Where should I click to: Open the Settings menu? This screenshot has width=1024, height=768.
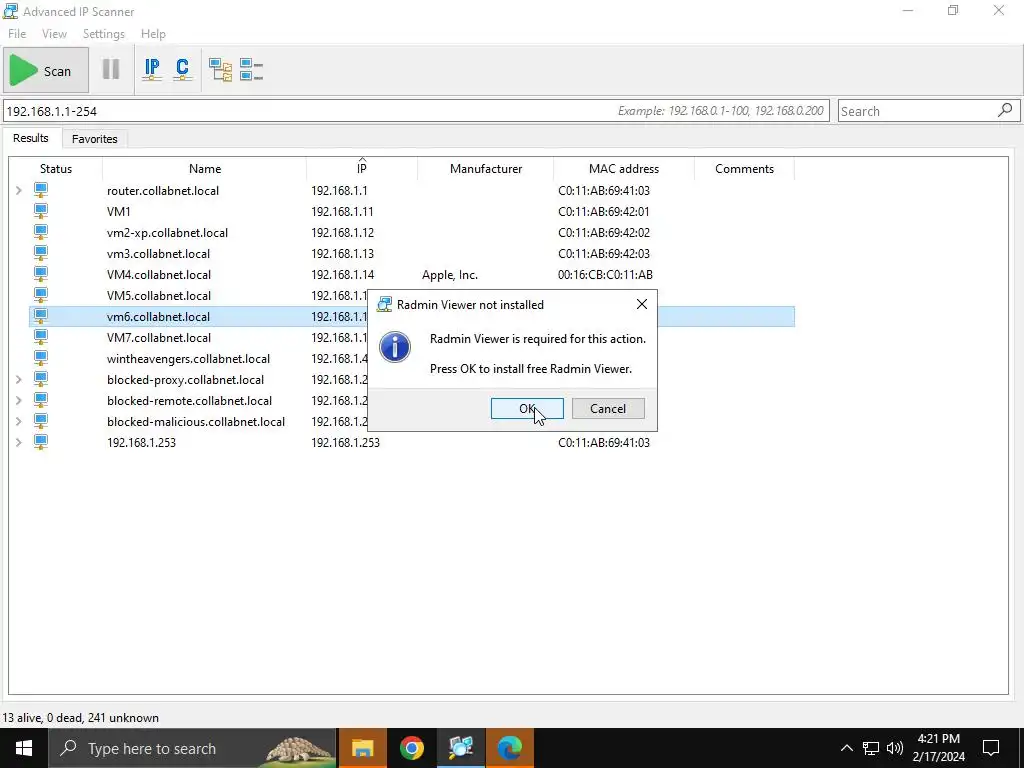(103, 34)
